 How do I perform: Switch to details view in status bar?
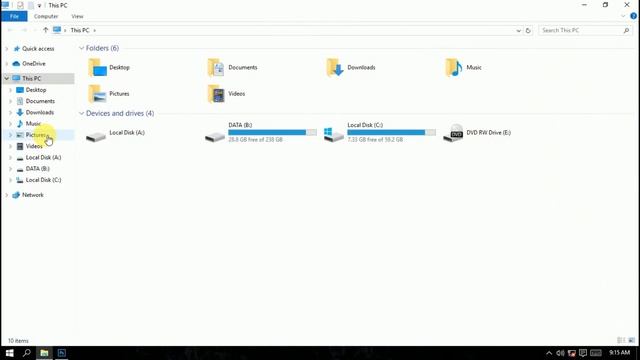click(621, 340)
